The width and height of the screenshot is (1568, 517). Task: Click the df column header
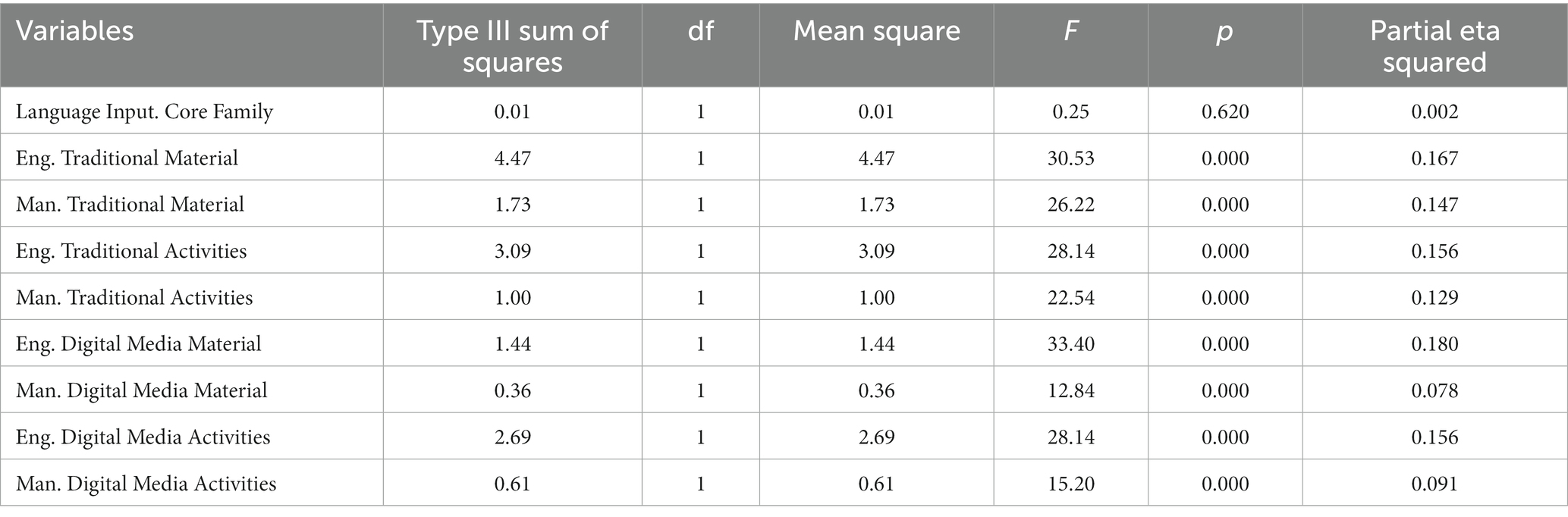(700, 31)
